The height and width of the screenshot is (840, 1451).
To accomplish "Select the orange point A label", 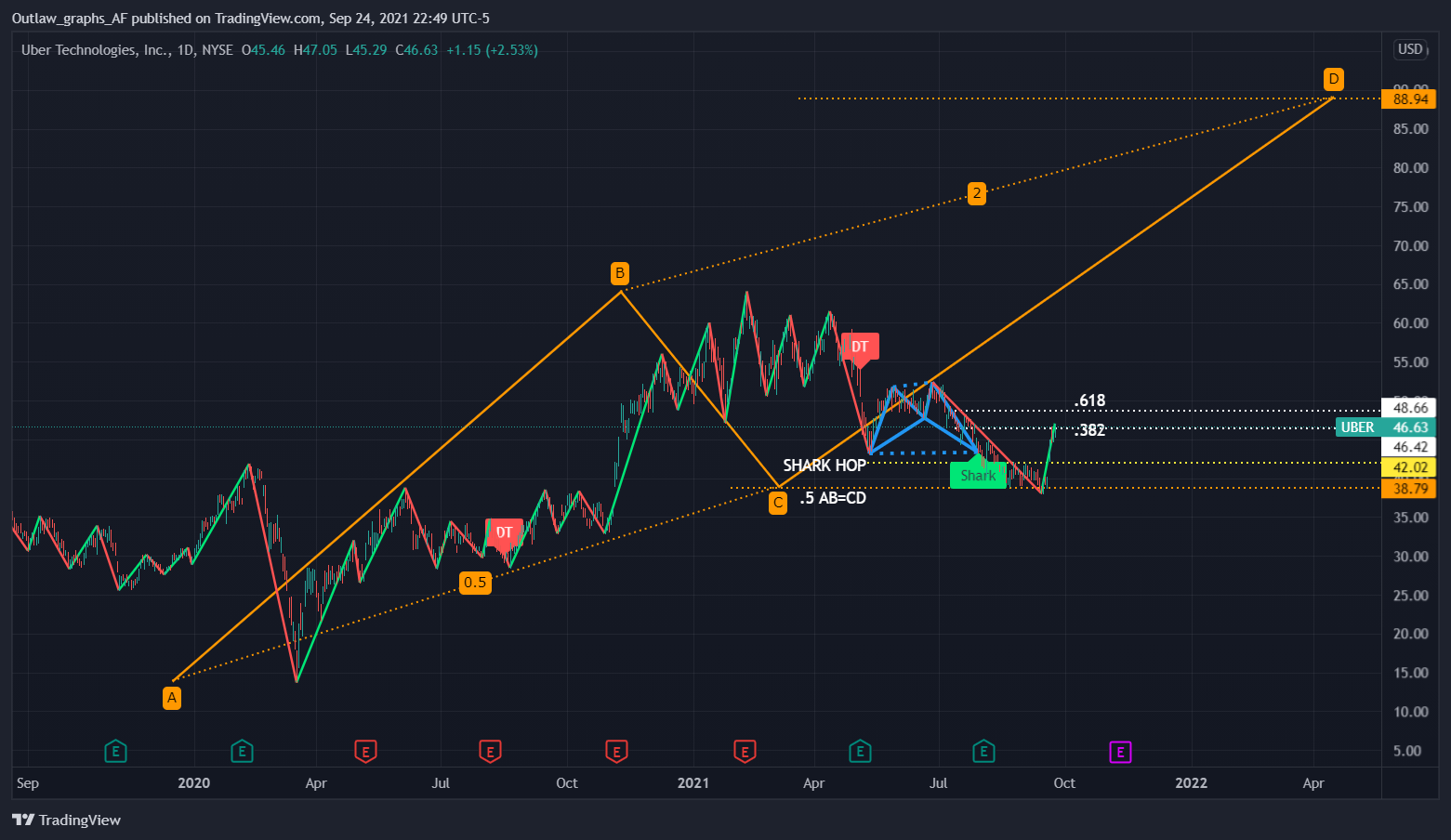I will tap(172, 698).
